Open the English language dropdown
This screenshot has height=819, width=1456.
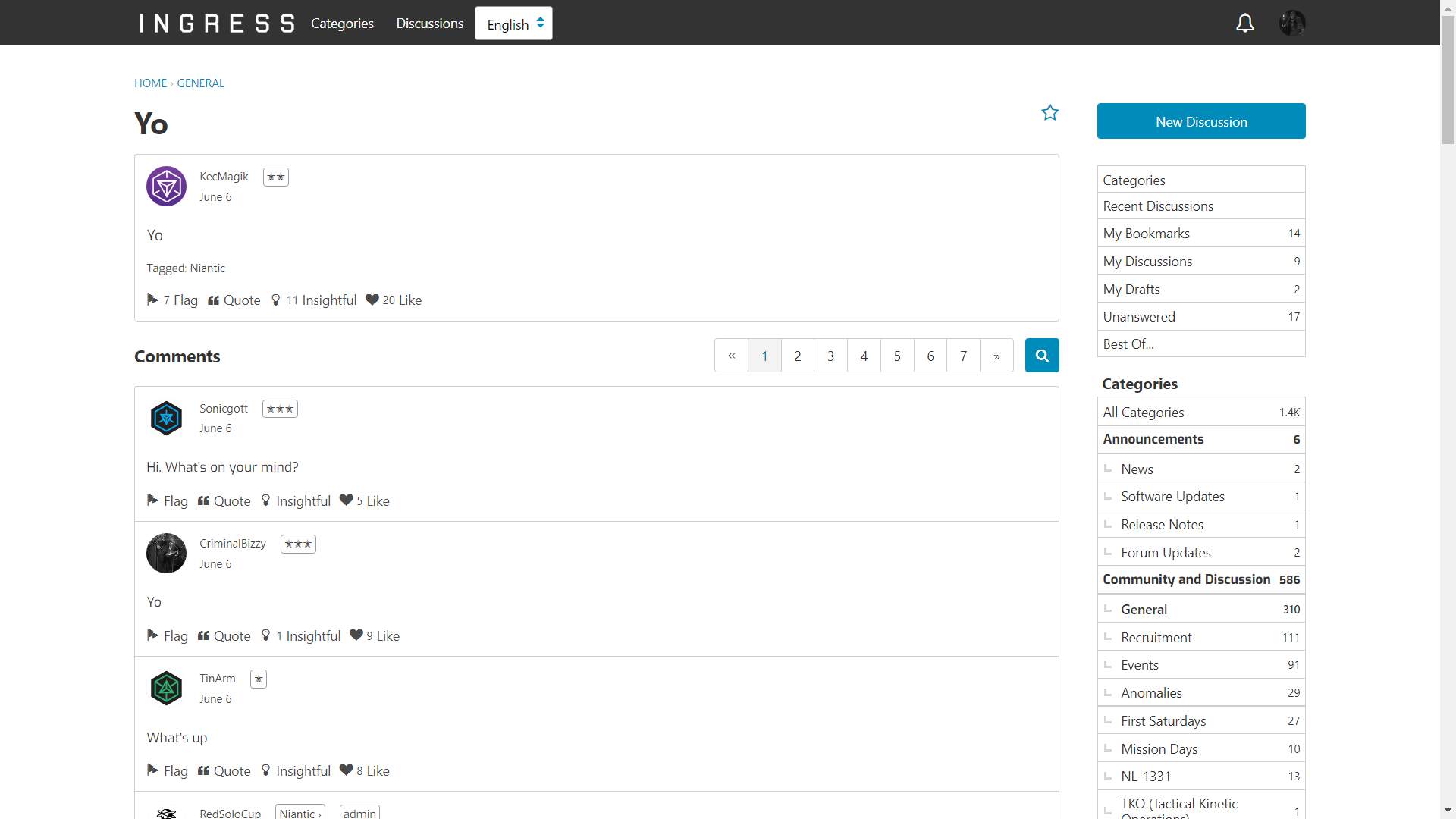pyautogui.click(x=514, y=24)
